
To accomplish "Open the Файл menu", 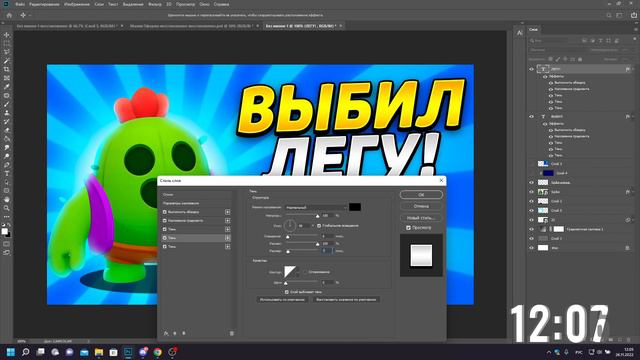I will 20,4.
